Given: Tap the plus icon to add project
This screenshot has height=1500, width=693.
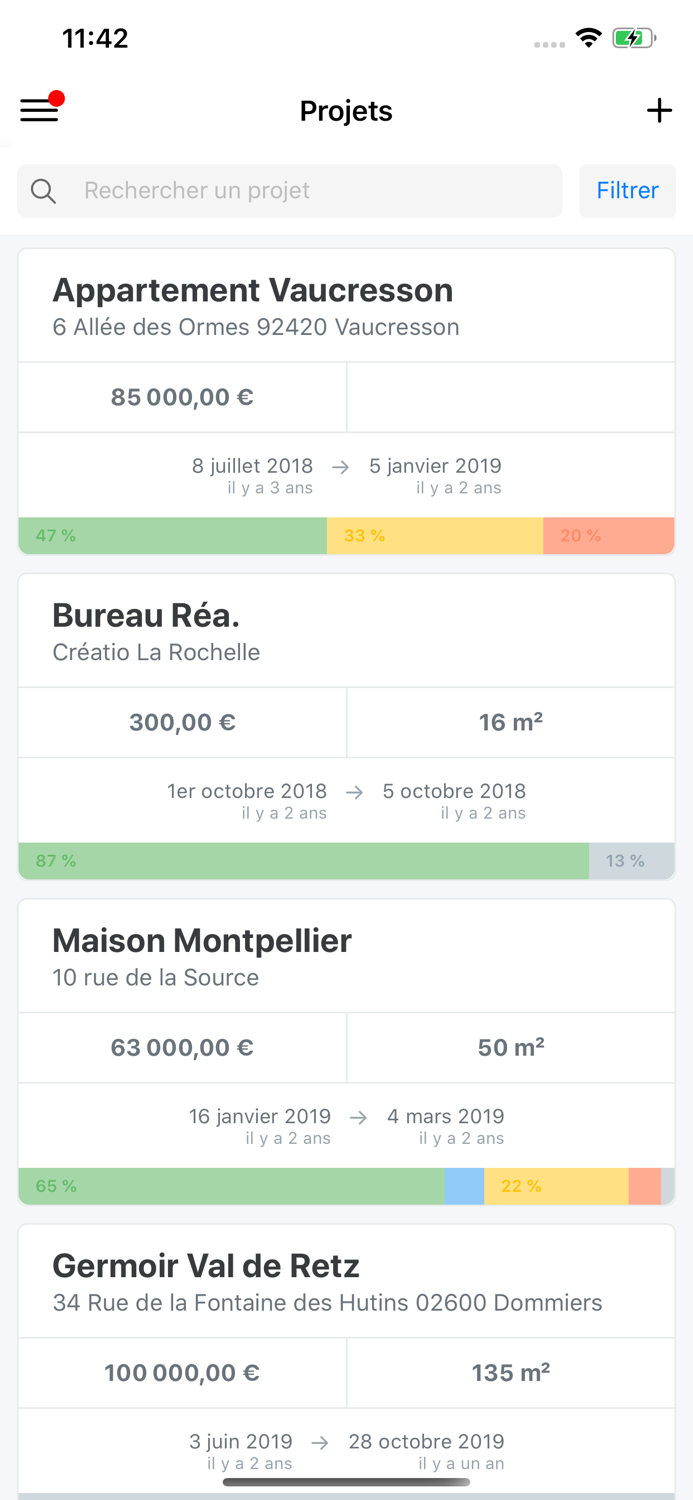Looking at the screenshot, I should (x=659, y=110).
